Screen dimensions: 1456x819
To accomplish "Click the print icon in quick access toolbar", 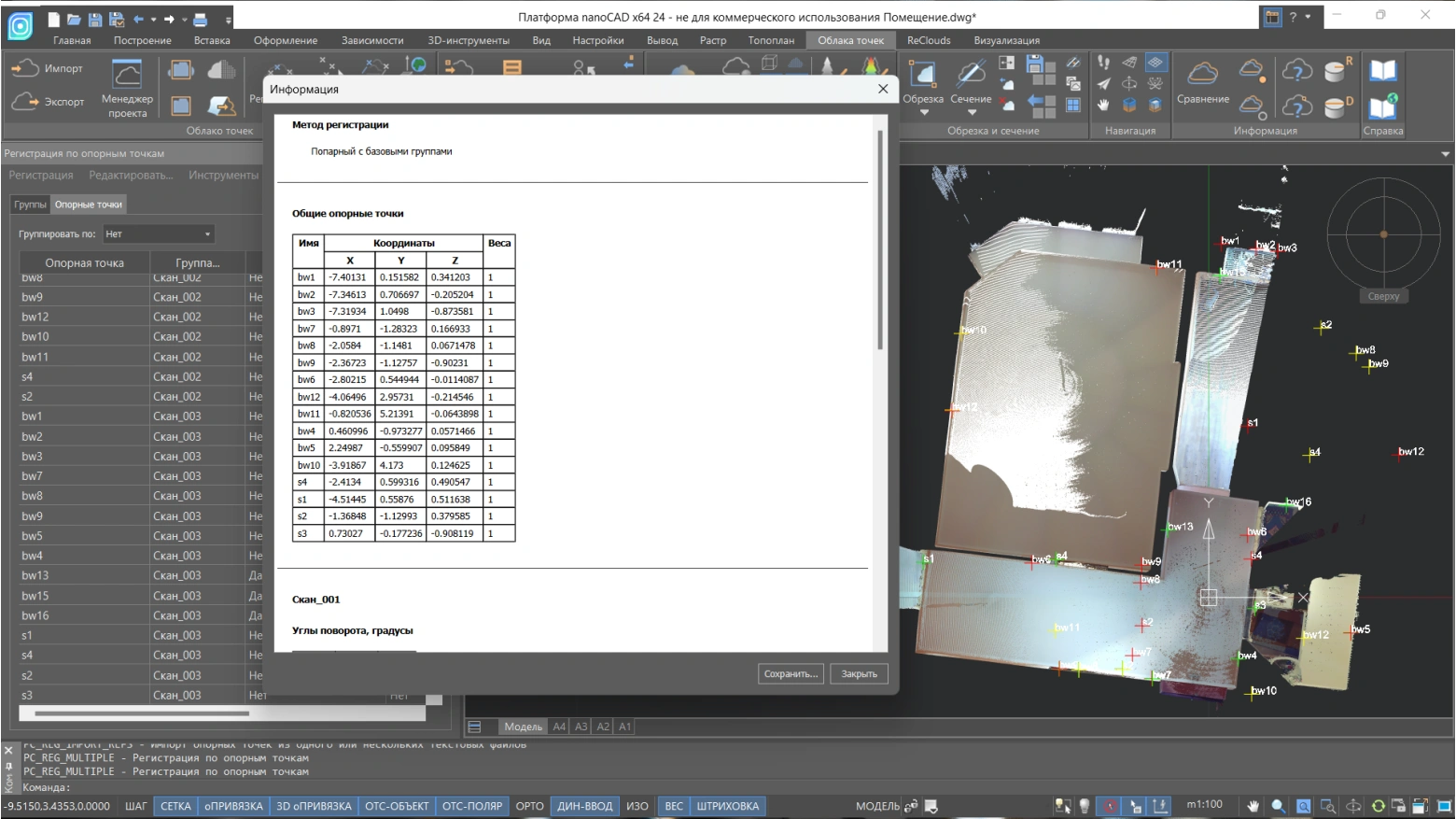I will coord(201,19).
